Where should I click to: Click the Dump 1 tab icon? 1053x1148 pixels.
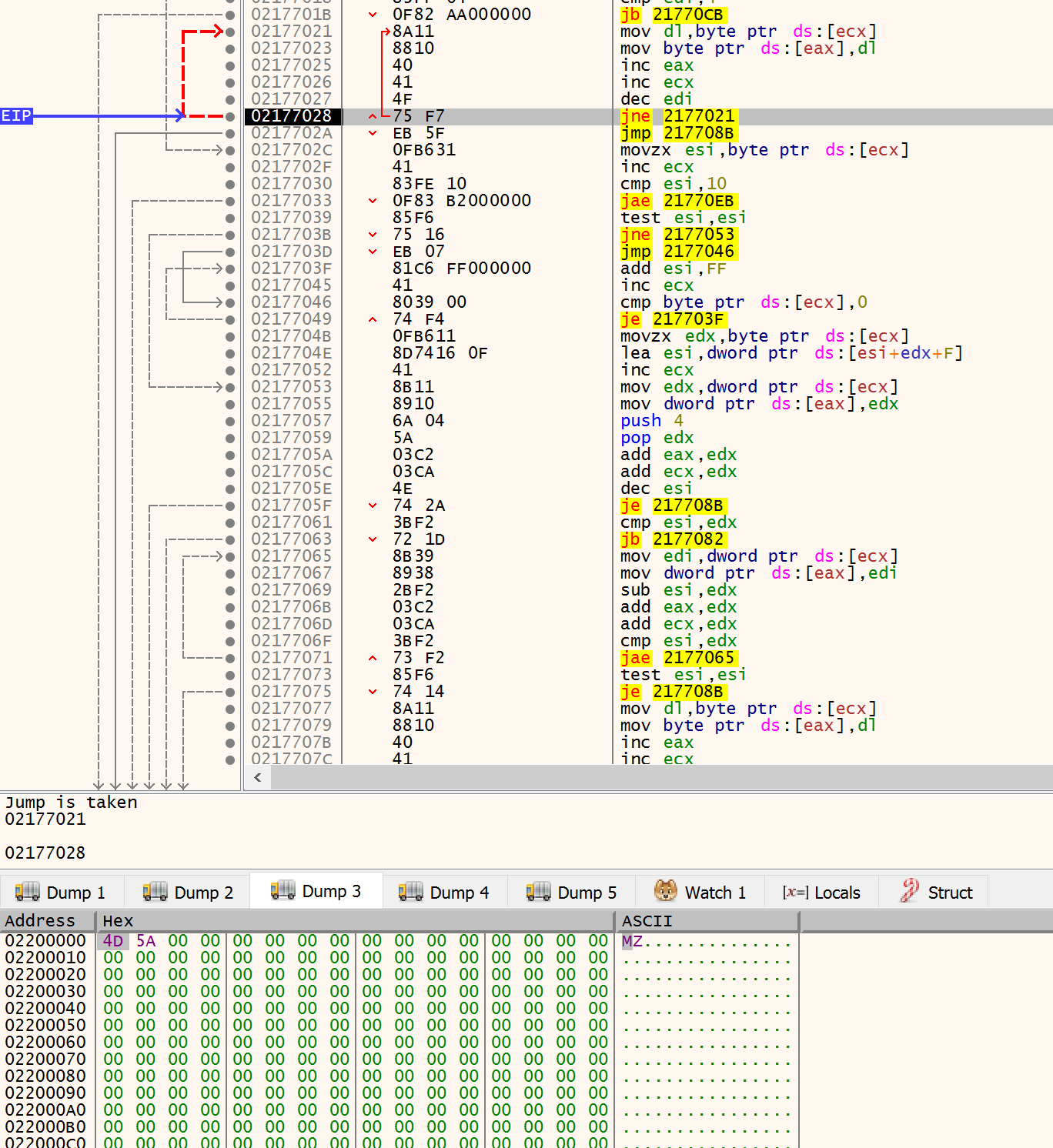pyautogui.click(x=27, y=891)
